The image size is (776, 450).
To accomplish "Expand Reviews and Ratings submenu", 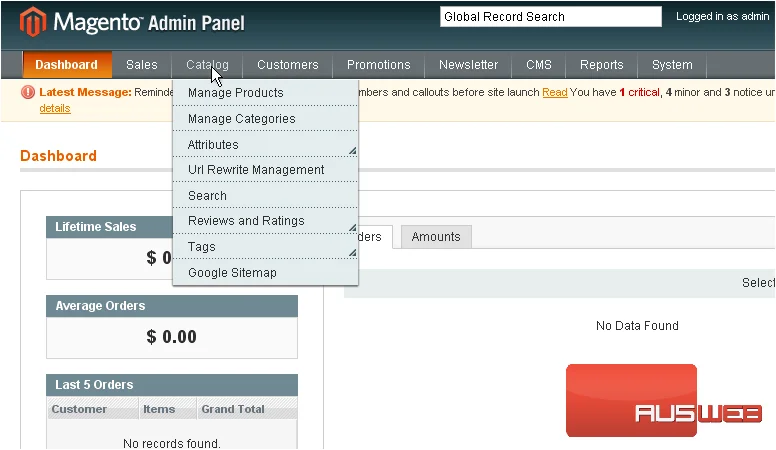I will point(265,221).
